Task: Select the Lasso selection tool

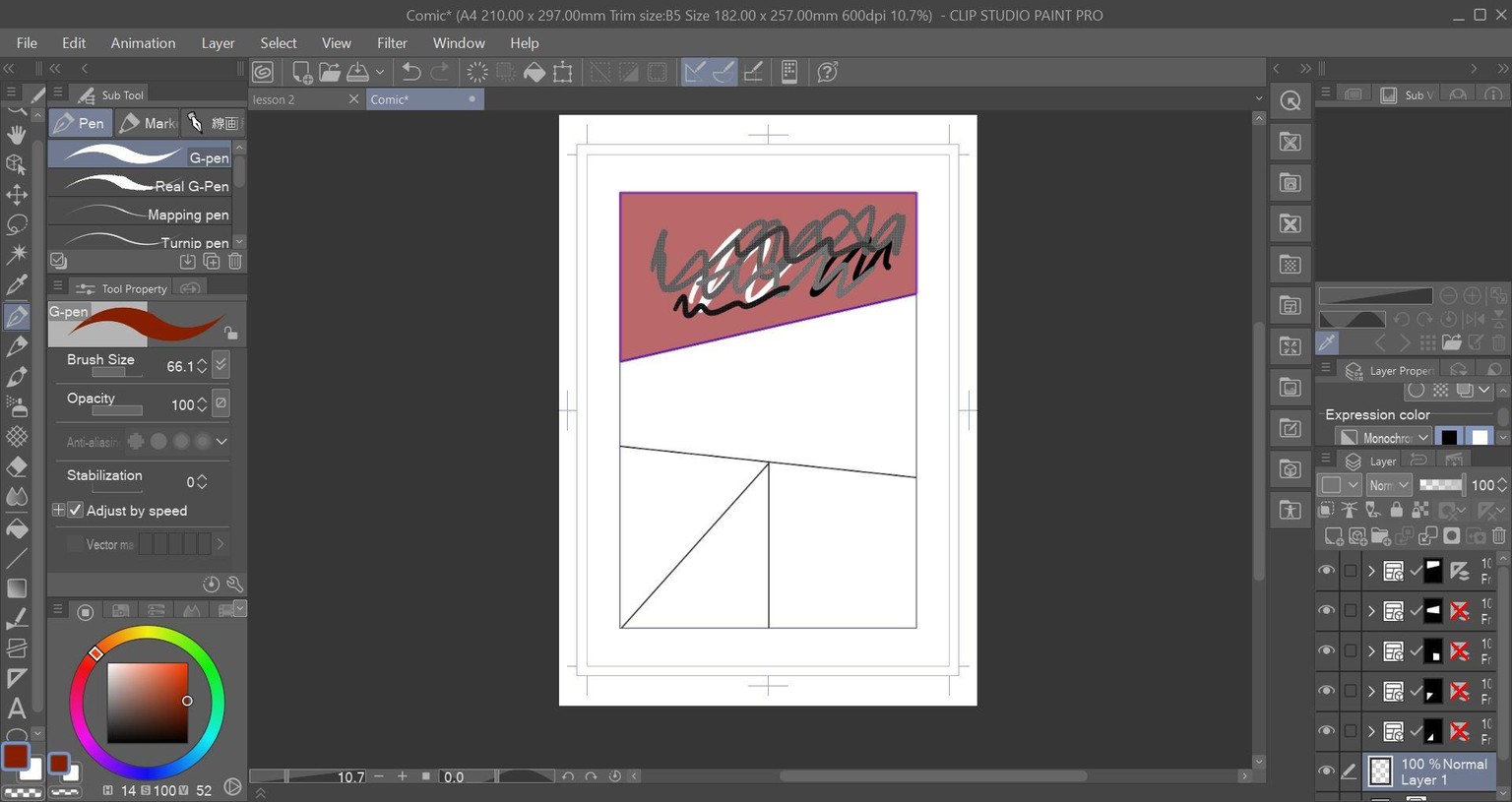Action: (x=17, y=225)
